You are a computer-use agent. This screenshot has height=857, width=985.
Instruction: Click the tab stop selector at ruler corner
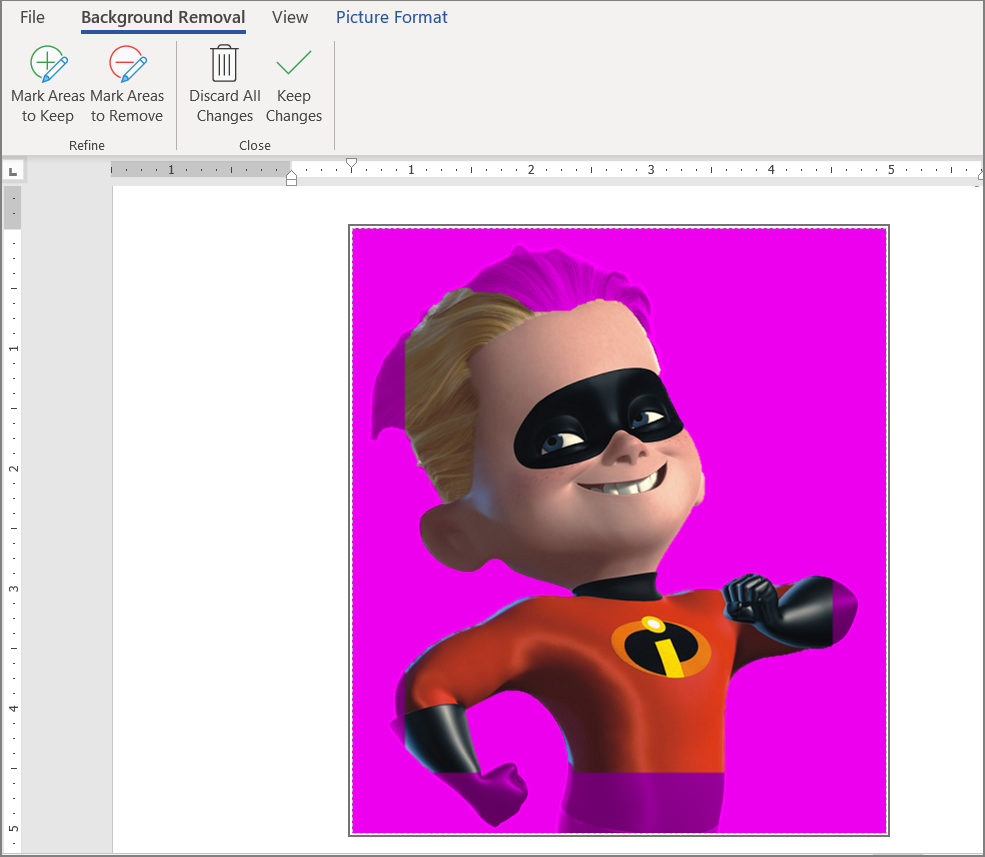coord(13,171)
